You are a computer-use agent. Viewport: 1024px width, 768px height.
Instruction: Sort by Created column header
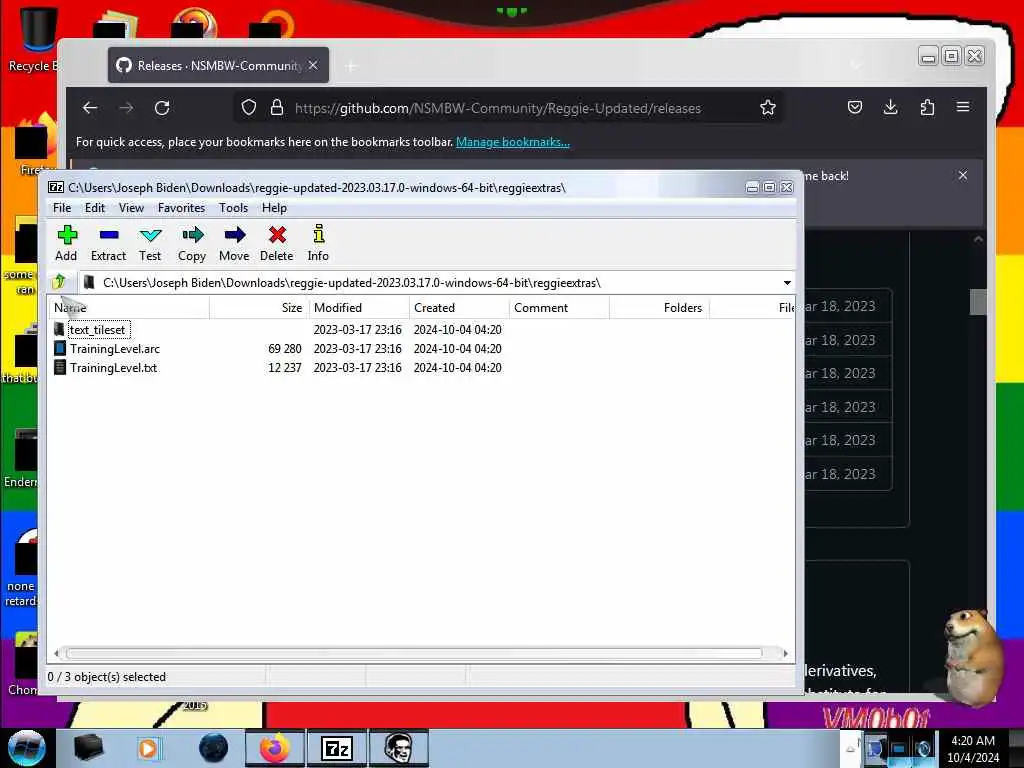(x=459, y=308)
